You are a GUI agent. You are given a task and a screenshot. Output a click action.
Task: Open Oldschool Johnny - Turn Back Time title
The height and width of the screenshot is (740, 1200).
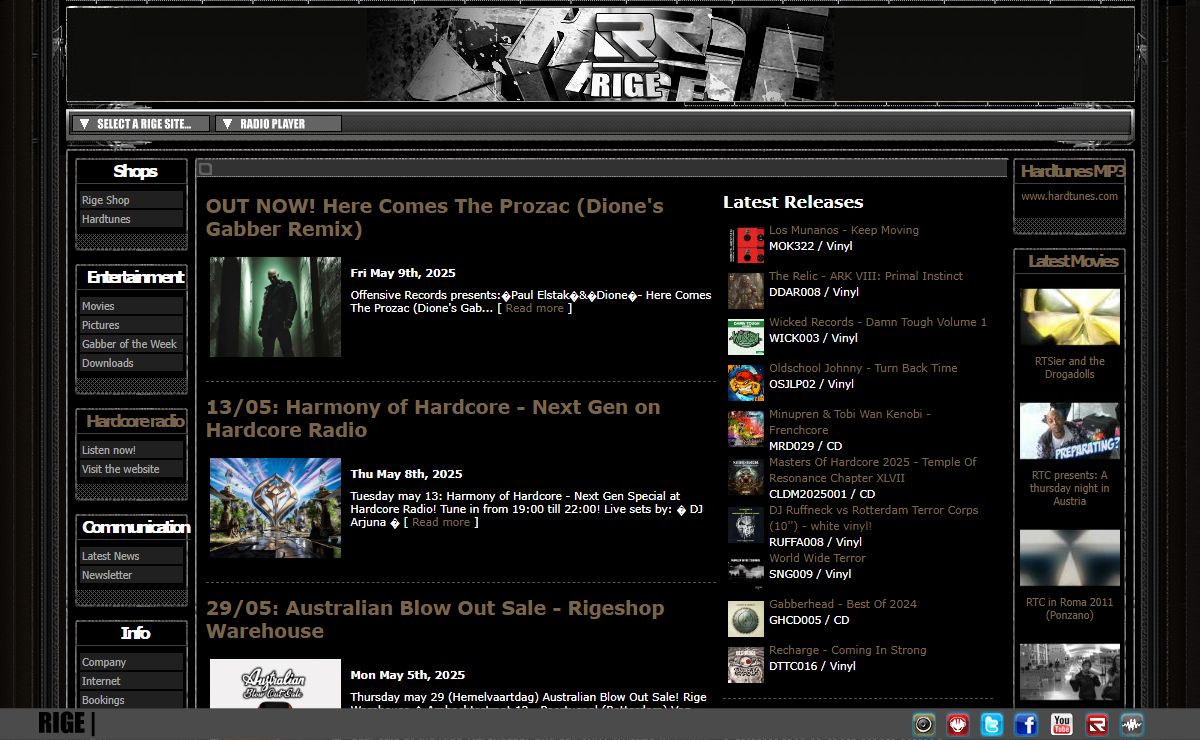tap(863, 368)
